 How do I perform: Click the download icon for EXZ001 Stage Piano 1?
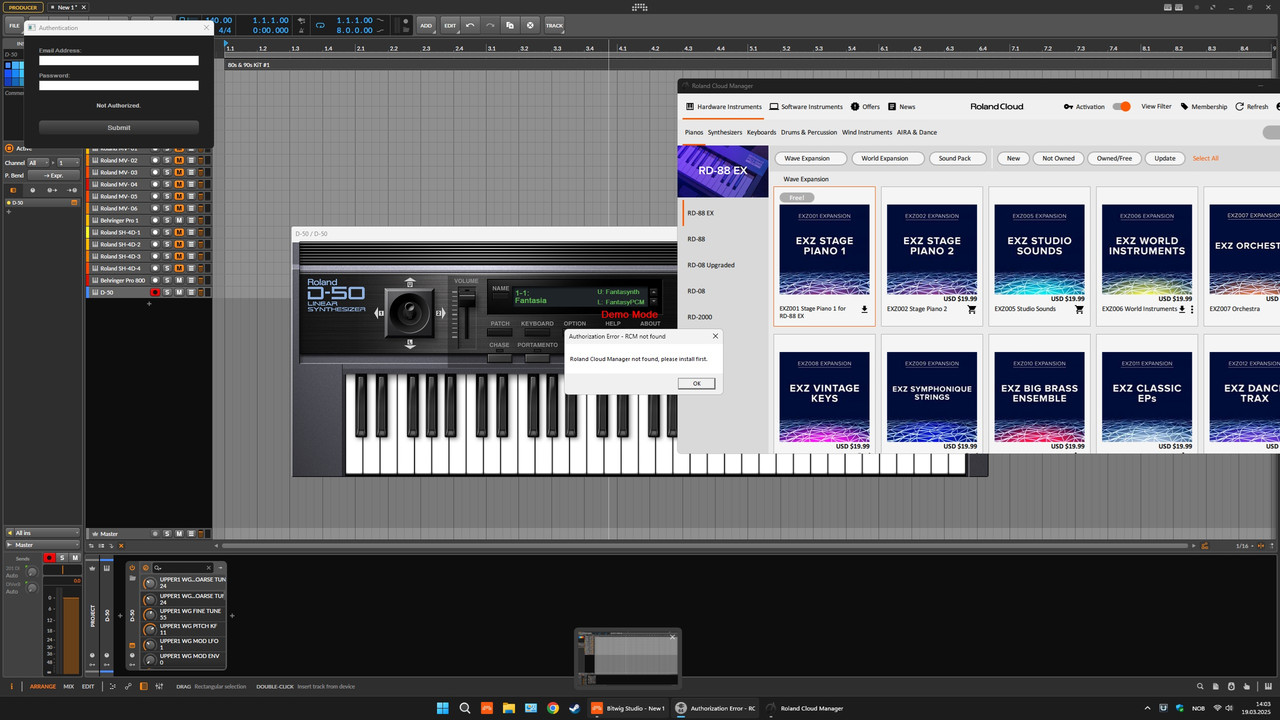click(865, 310)
